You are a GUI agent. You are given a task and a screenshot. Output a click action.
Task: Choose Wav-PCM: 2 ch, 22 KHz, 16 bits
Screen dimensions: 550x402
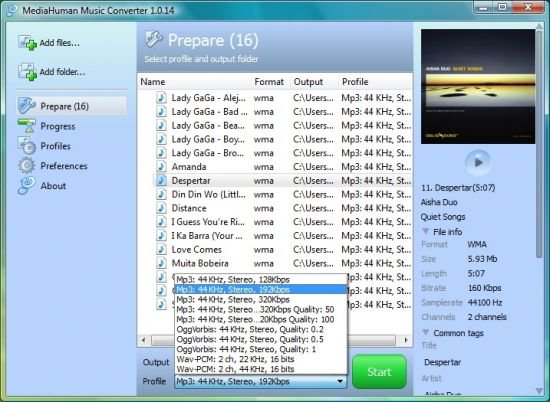click(x=261, y=359)
